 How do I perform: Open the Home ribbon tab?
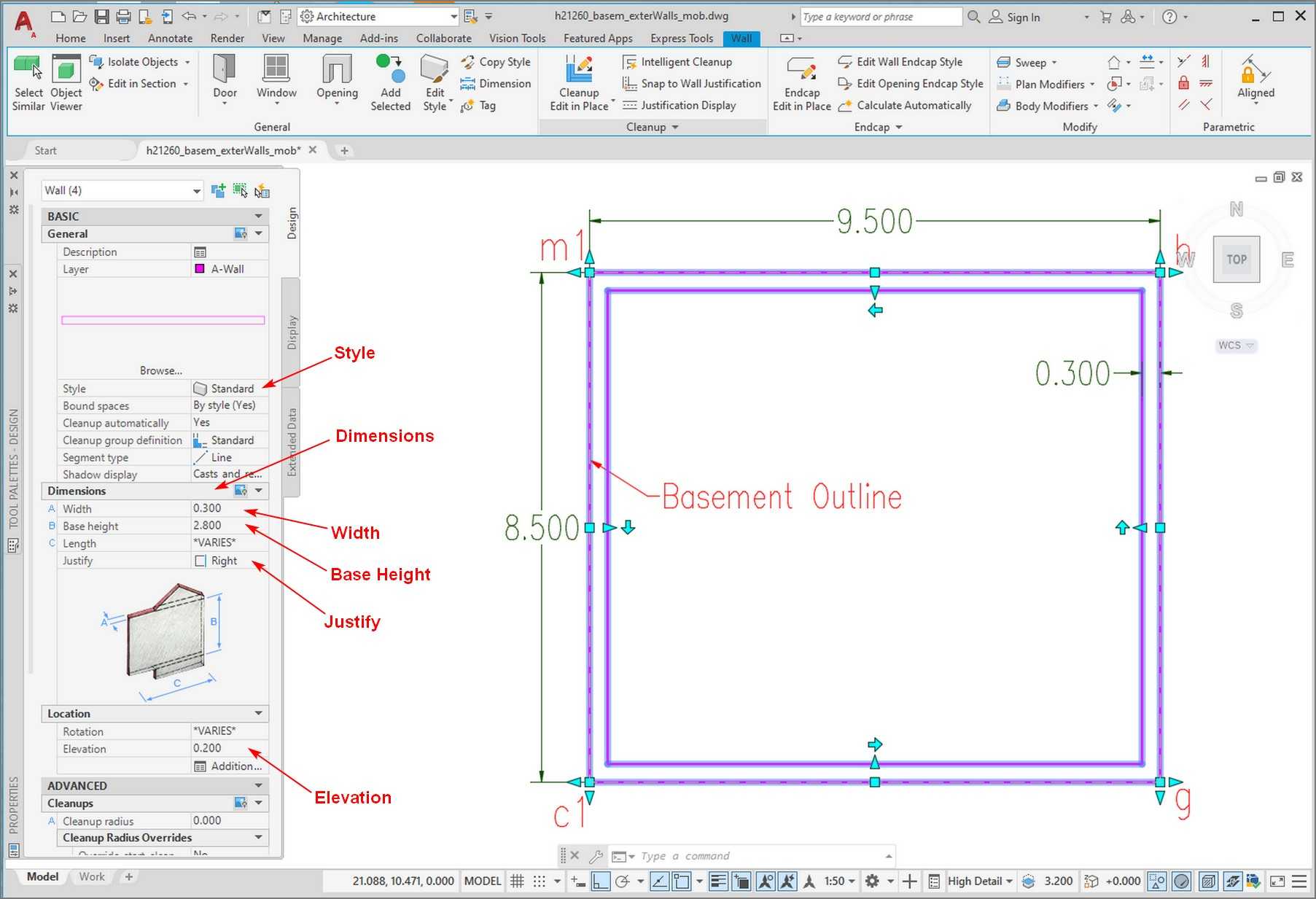pos(71,38)
